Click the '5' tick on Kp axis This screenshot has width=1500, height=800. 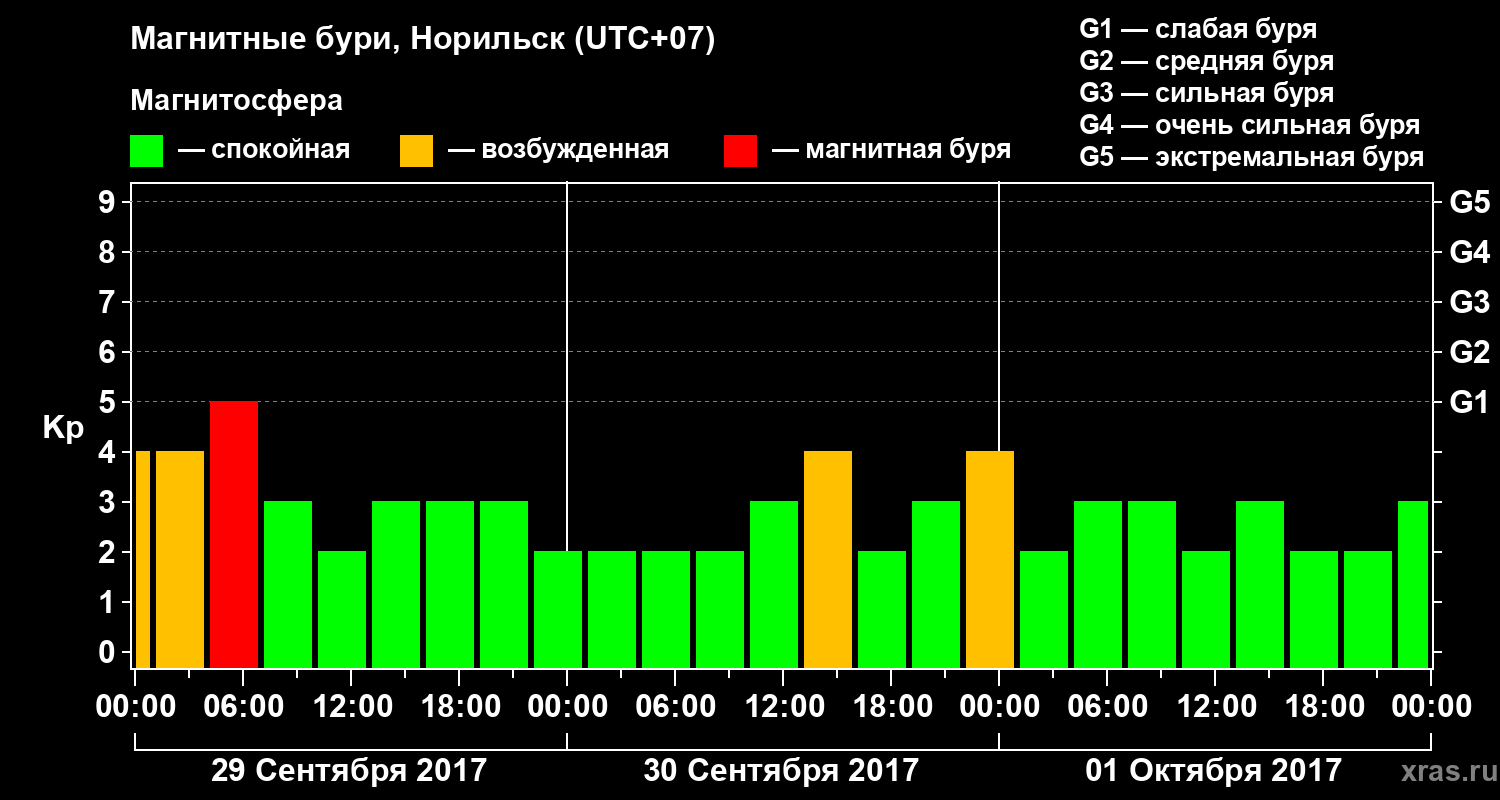(x=109, y=402)
